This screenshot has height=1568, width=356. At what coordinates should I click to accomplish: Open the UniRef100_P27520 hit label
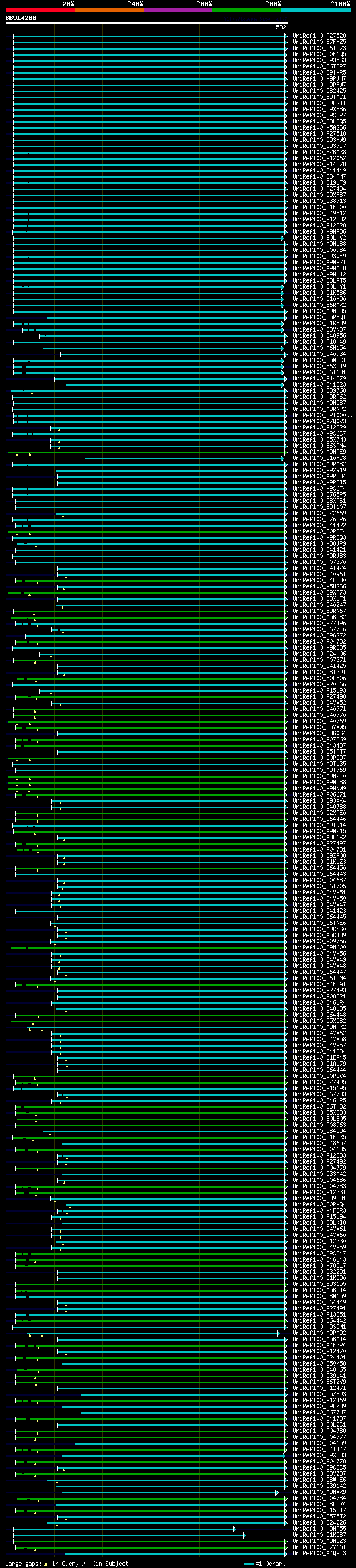[319, 36]
